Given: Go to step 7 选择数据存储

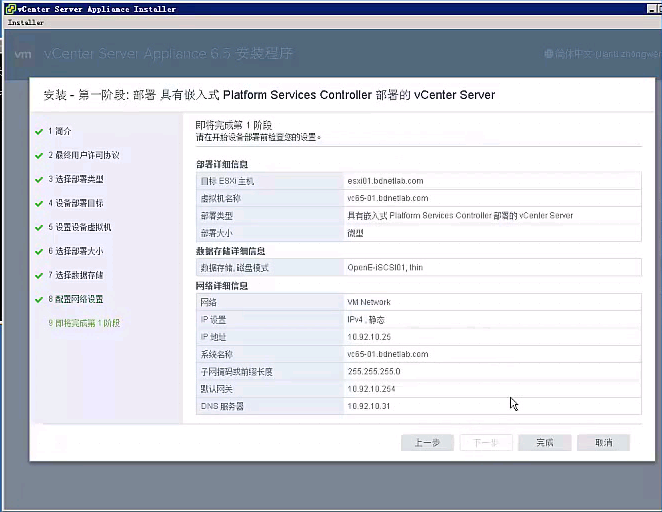Looking at the screenshot, I should (76, 275).
